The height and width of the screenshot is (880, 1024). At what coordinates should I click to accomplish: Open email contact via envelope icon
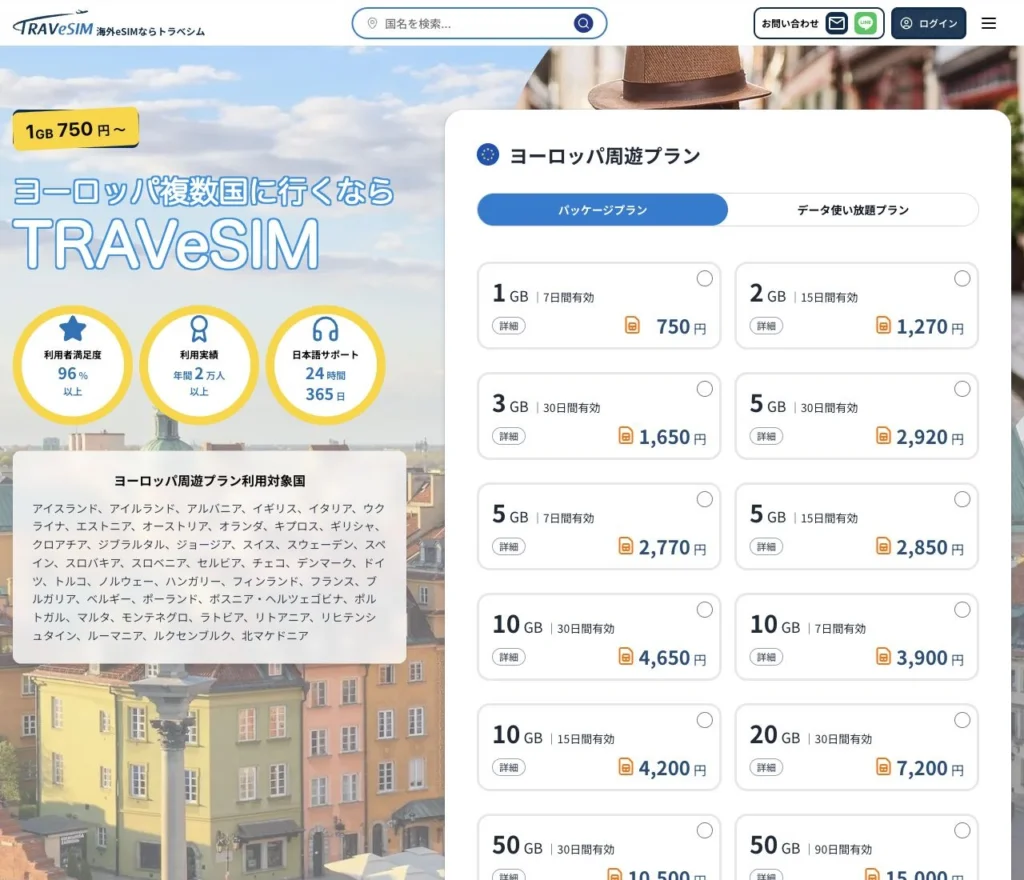(x=837, y=24)
